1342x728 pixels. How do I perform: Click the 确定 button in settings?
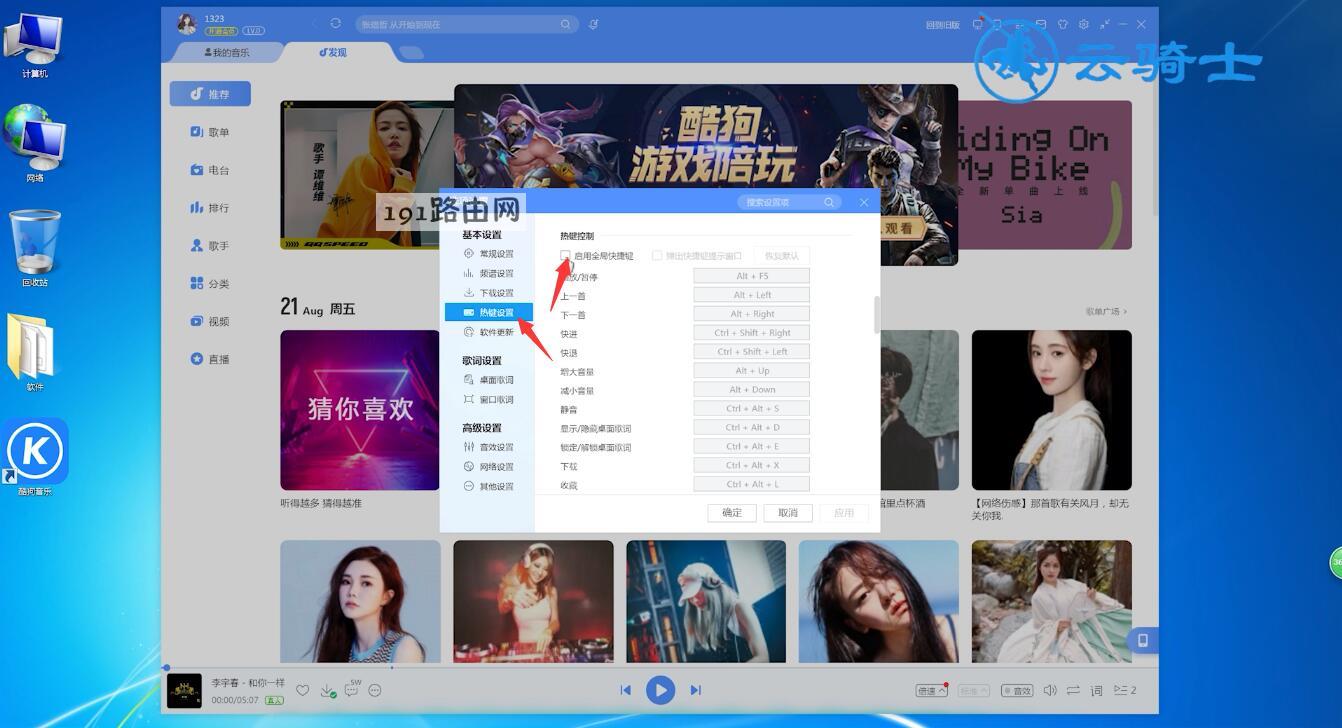click(x=732, y=513)
